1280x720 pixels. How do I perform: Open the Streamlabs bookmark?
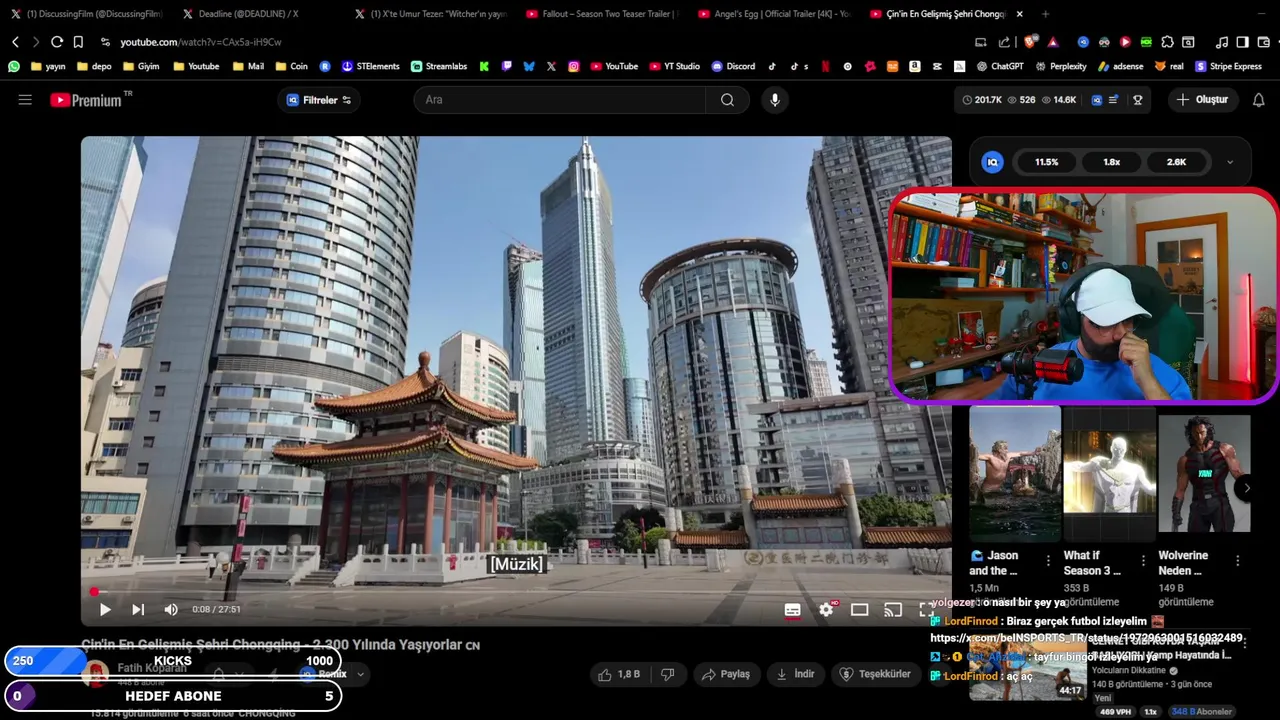(x=439, y=66)
